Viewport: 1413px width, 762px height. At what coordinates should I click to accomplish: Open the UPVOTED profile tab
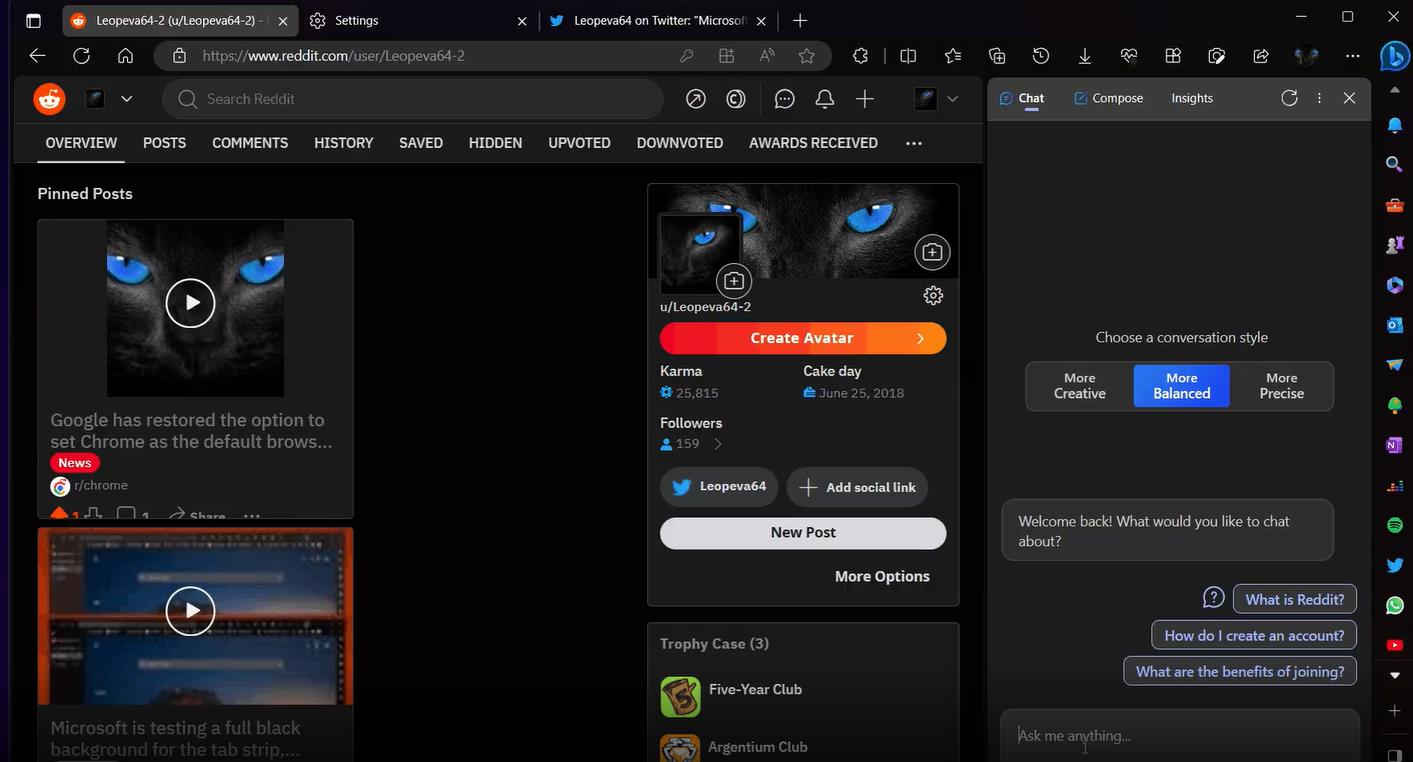click(579, 143)
